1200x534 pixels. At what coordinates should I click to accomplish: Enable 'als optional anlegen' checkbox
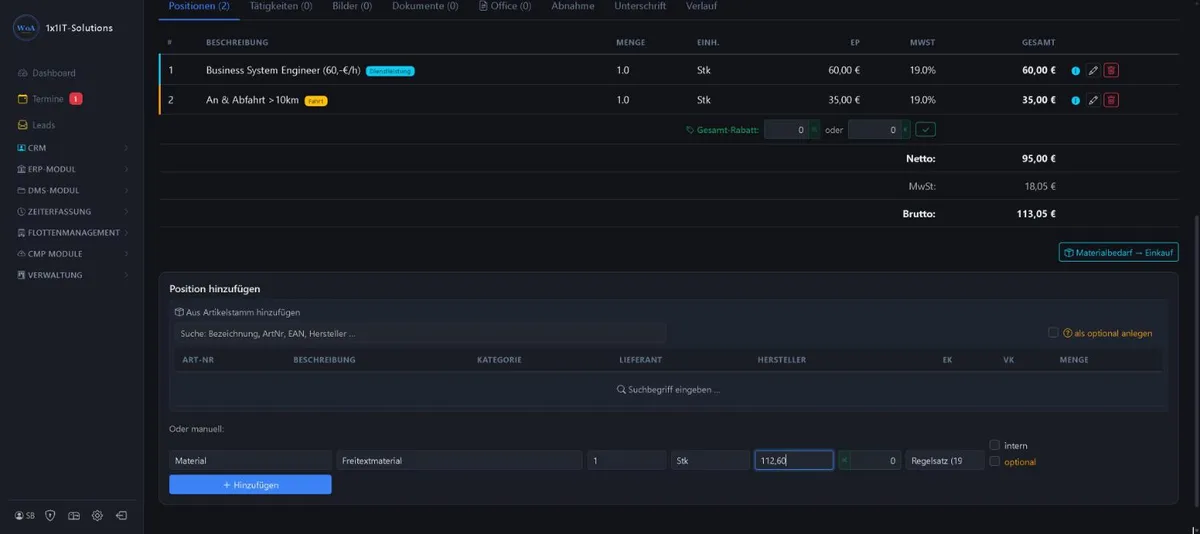pyautogui.click(x=1053, y=333)
